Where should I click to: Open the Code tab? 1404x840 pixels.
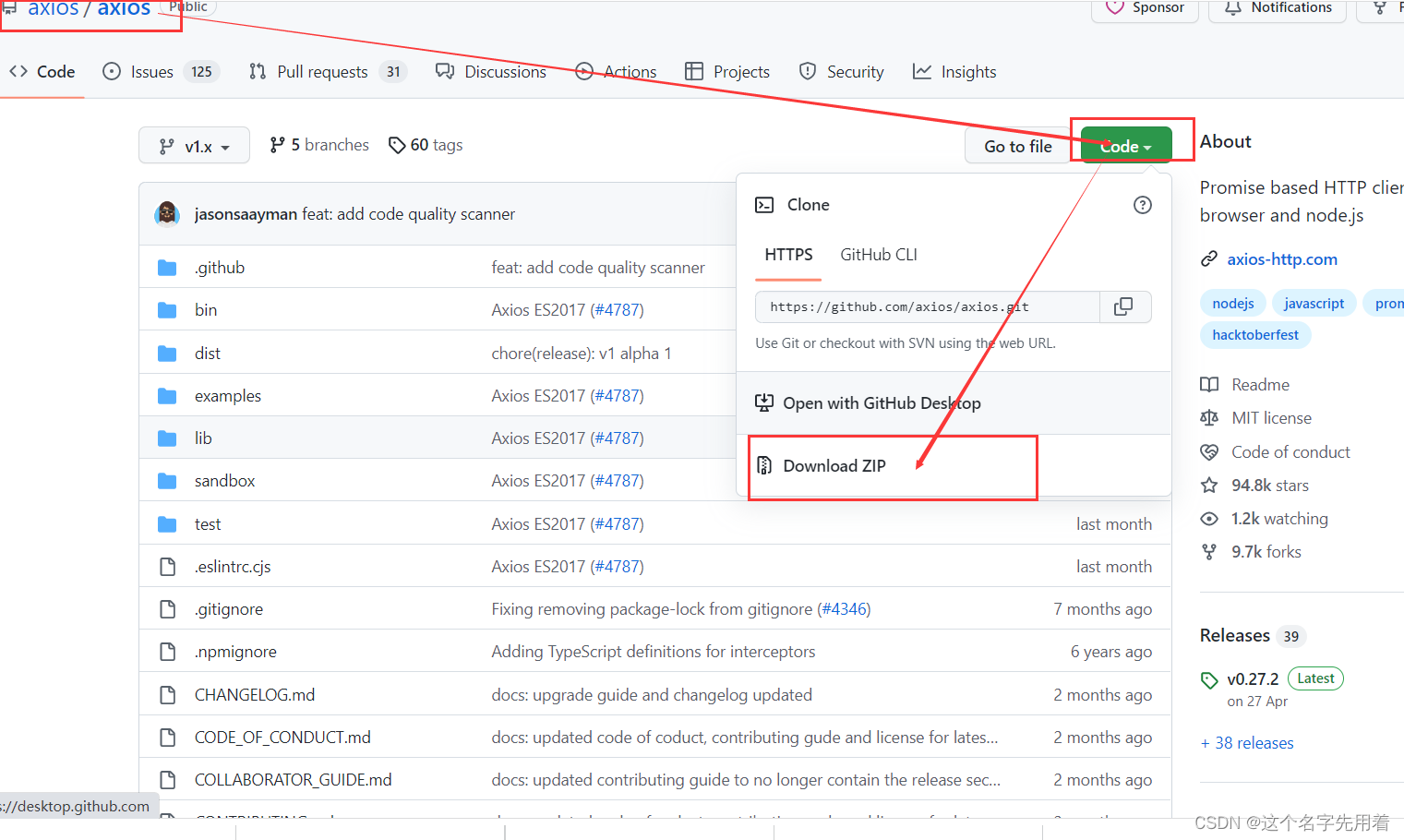point(42,72)
